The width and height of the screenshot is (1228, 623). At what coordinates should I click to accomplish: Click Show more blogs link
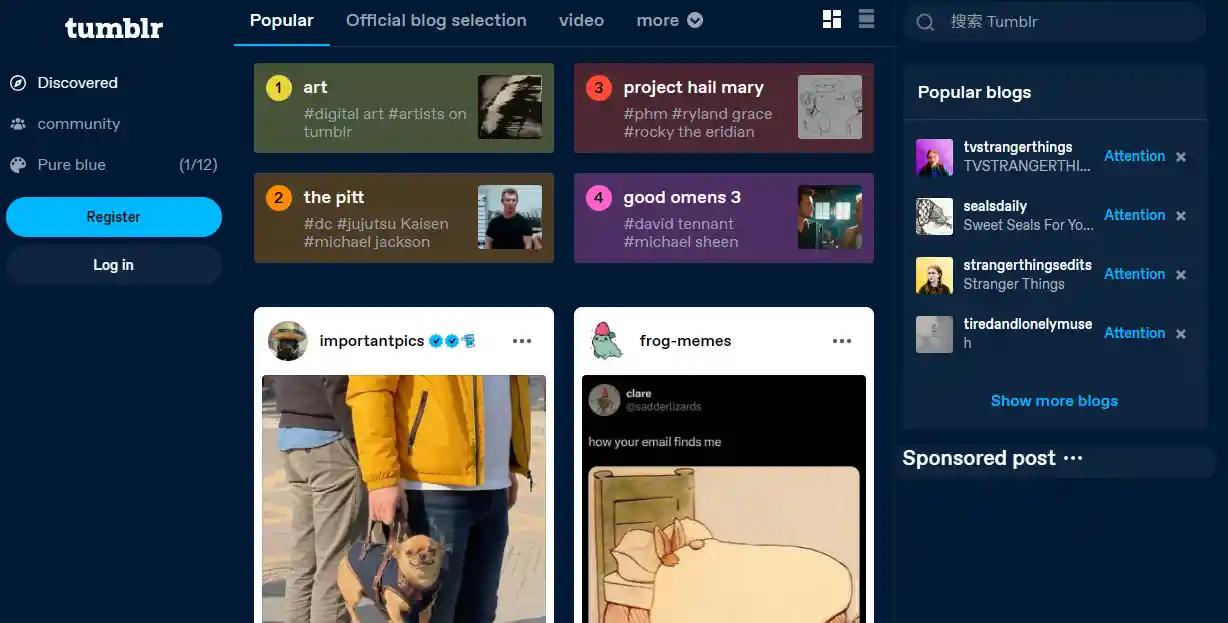(x=1054, y=401)
